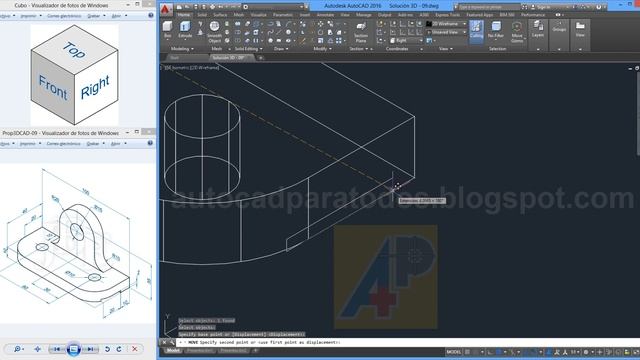Open the Manage ribbon tab

click(363, 15)
